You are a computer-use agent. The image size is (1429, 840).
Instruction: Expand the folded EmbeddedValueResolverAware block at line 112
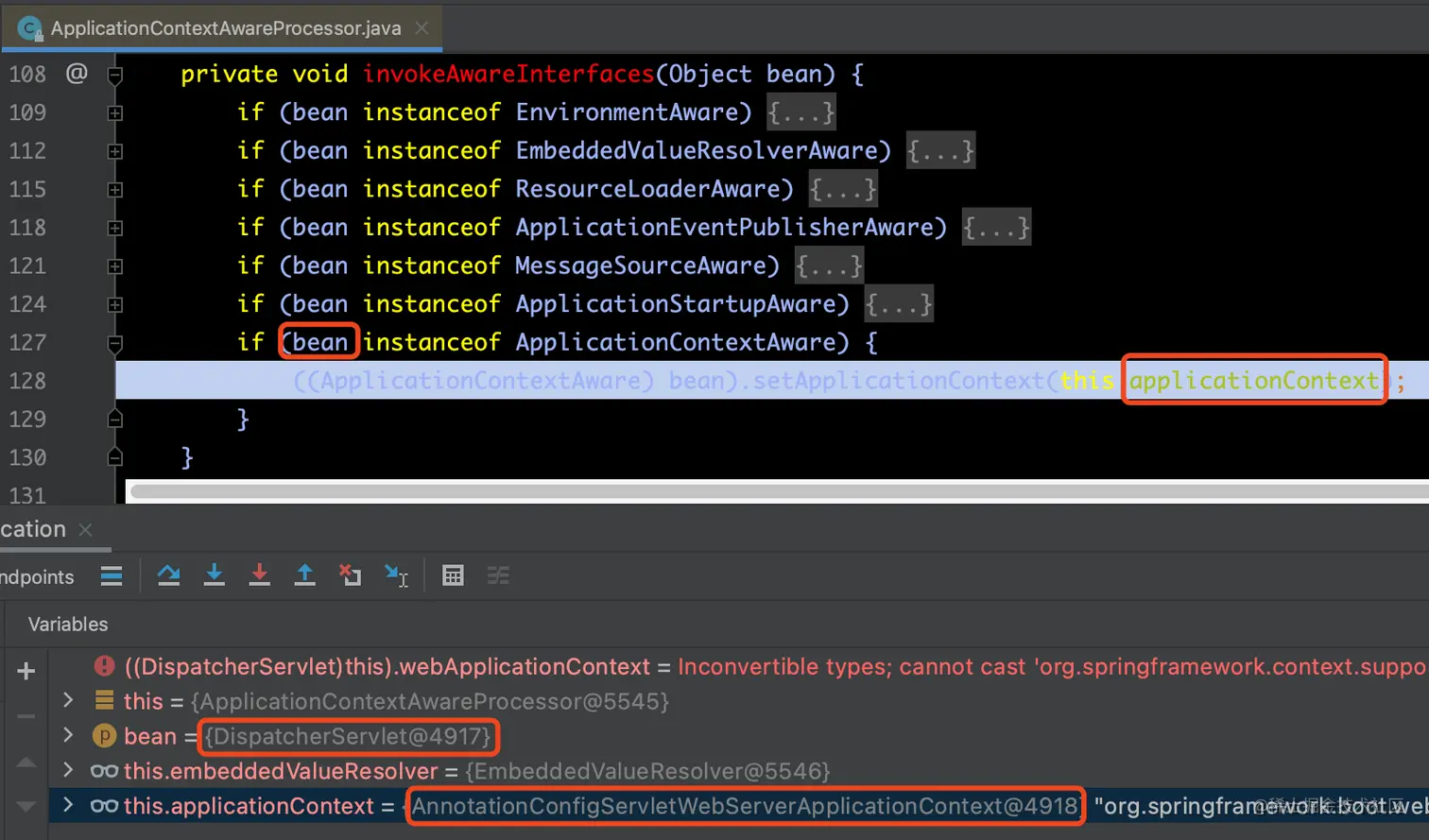click(x=115, y=151)
